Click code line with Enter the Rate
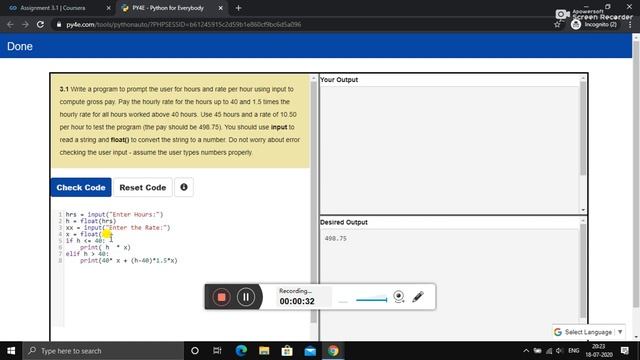 118,227
